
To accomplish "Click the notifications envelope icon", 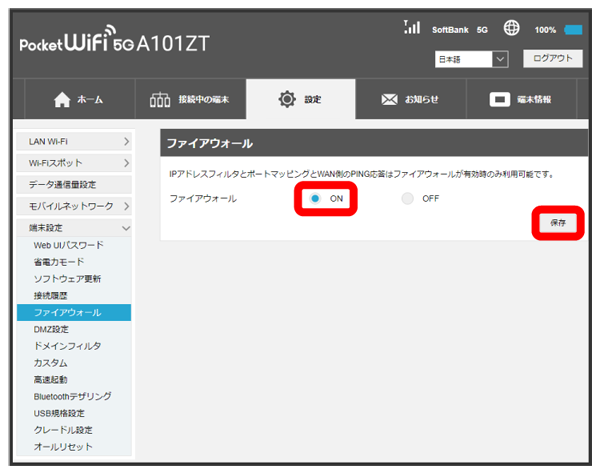I will pos(392,100).
